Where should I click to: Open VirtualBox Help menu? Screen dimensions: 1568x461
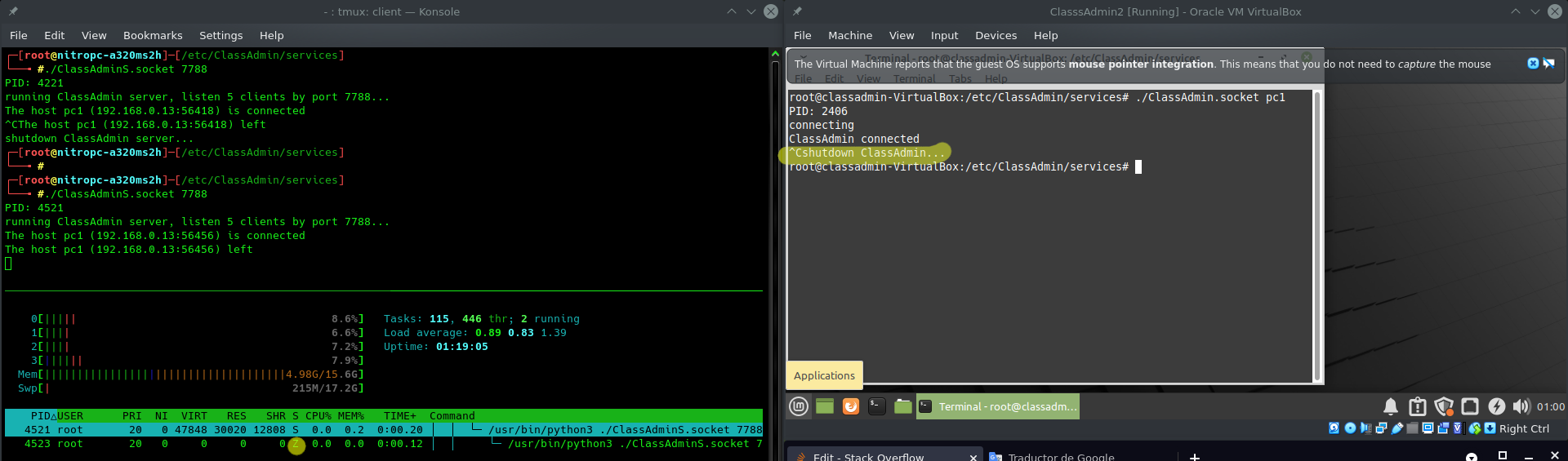[x=1046, y=35]
